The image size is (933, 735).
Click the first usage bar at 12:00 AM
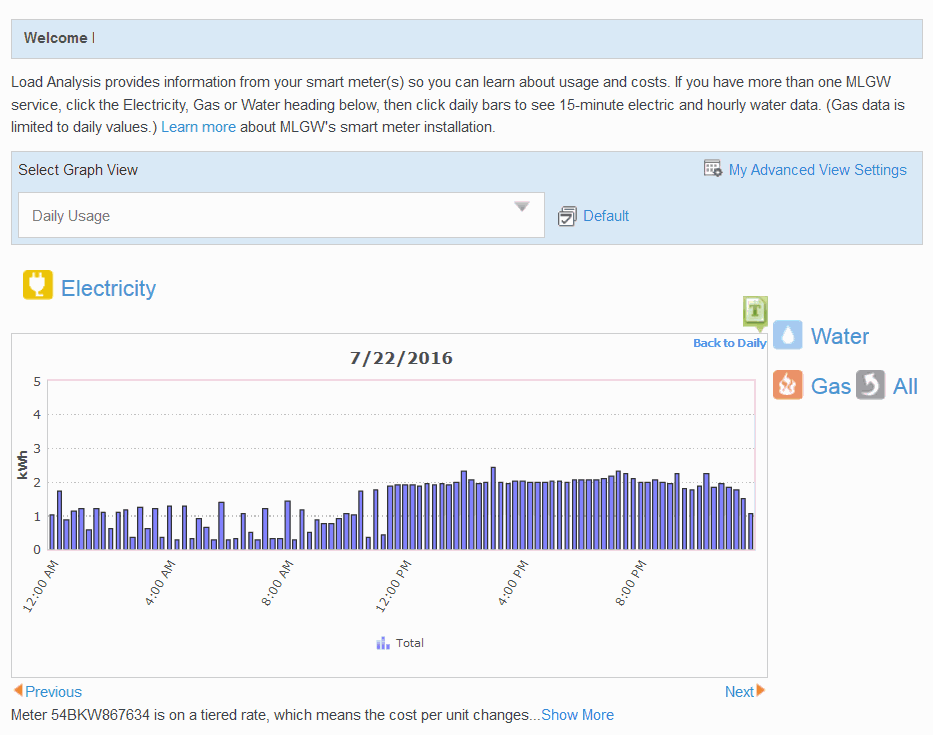(x=52, y=531)
